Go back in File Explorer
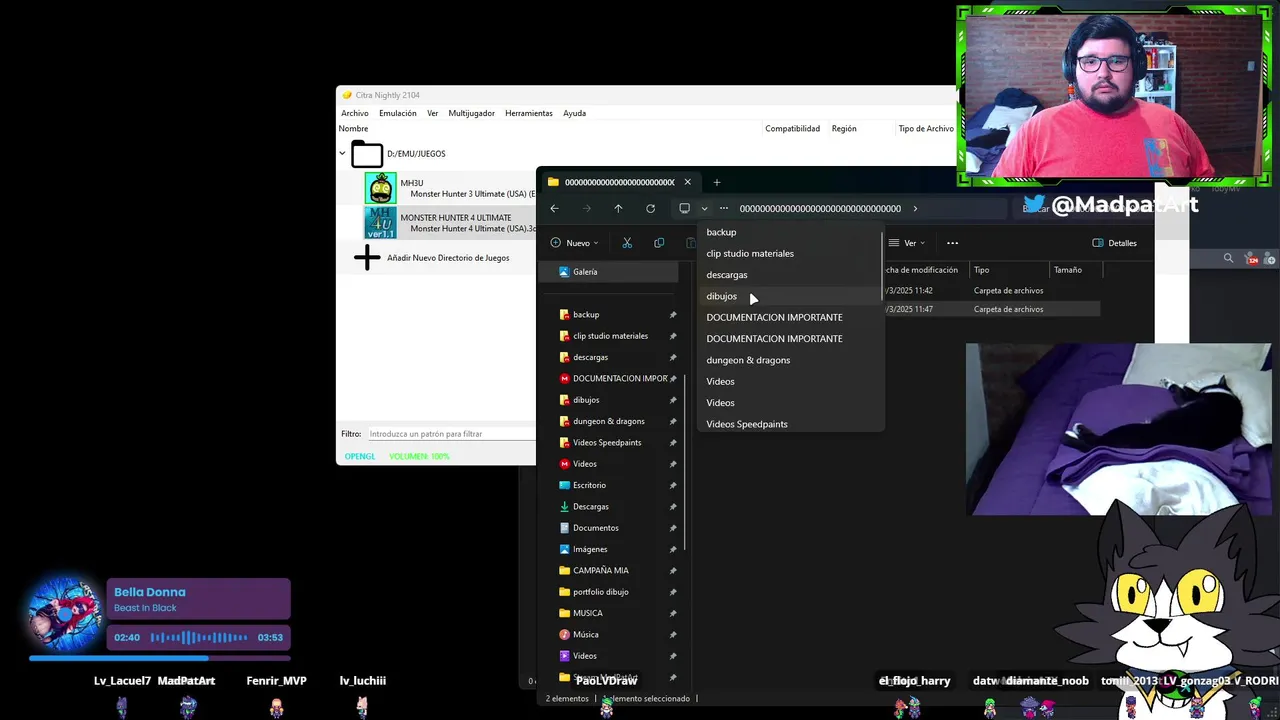 coord(554,209)
